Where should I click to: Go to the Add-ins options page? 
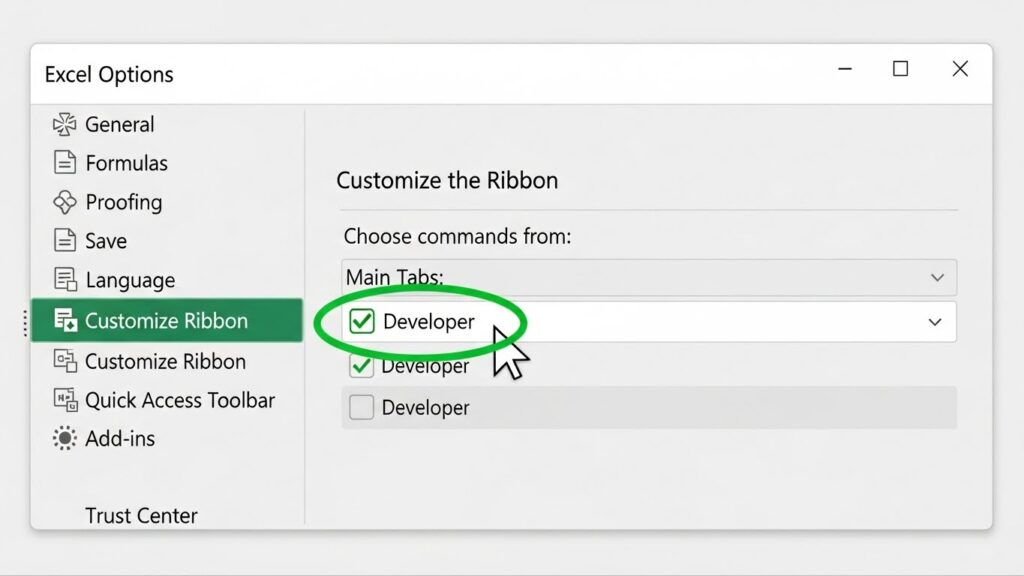pos(120,438)
